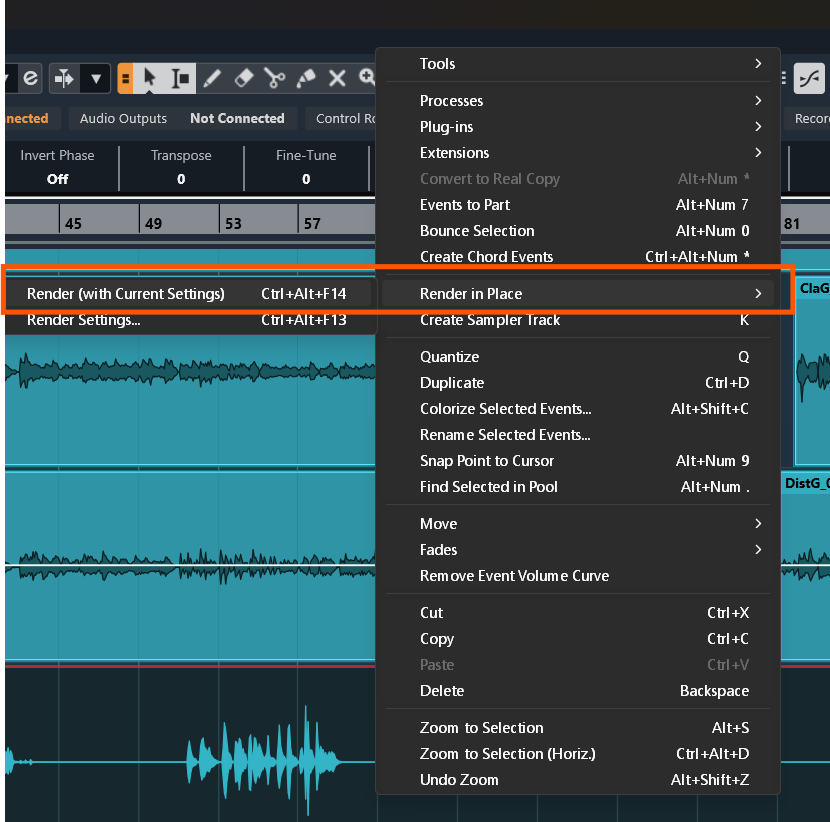Choose Snap Point to Cursor
This screenshot has width=830, height=822.
click(x=578, y=460)
